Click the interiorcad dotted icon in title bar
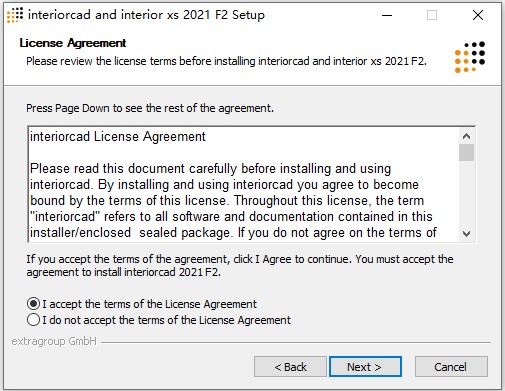 point(15,15)
